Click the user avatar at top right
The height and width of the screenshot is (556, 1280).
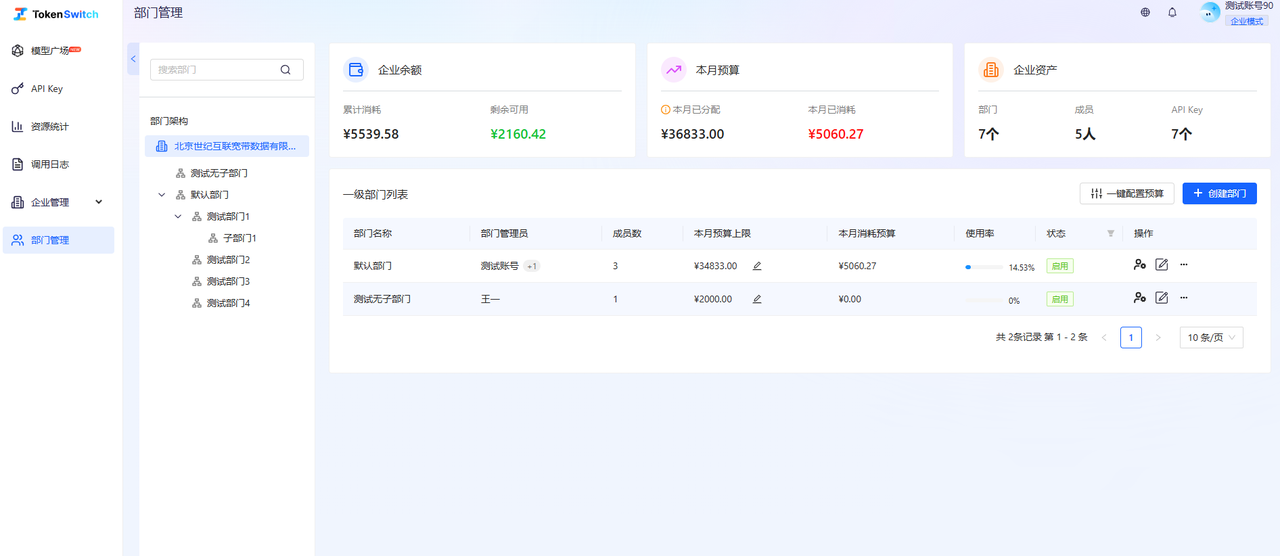1210,12
